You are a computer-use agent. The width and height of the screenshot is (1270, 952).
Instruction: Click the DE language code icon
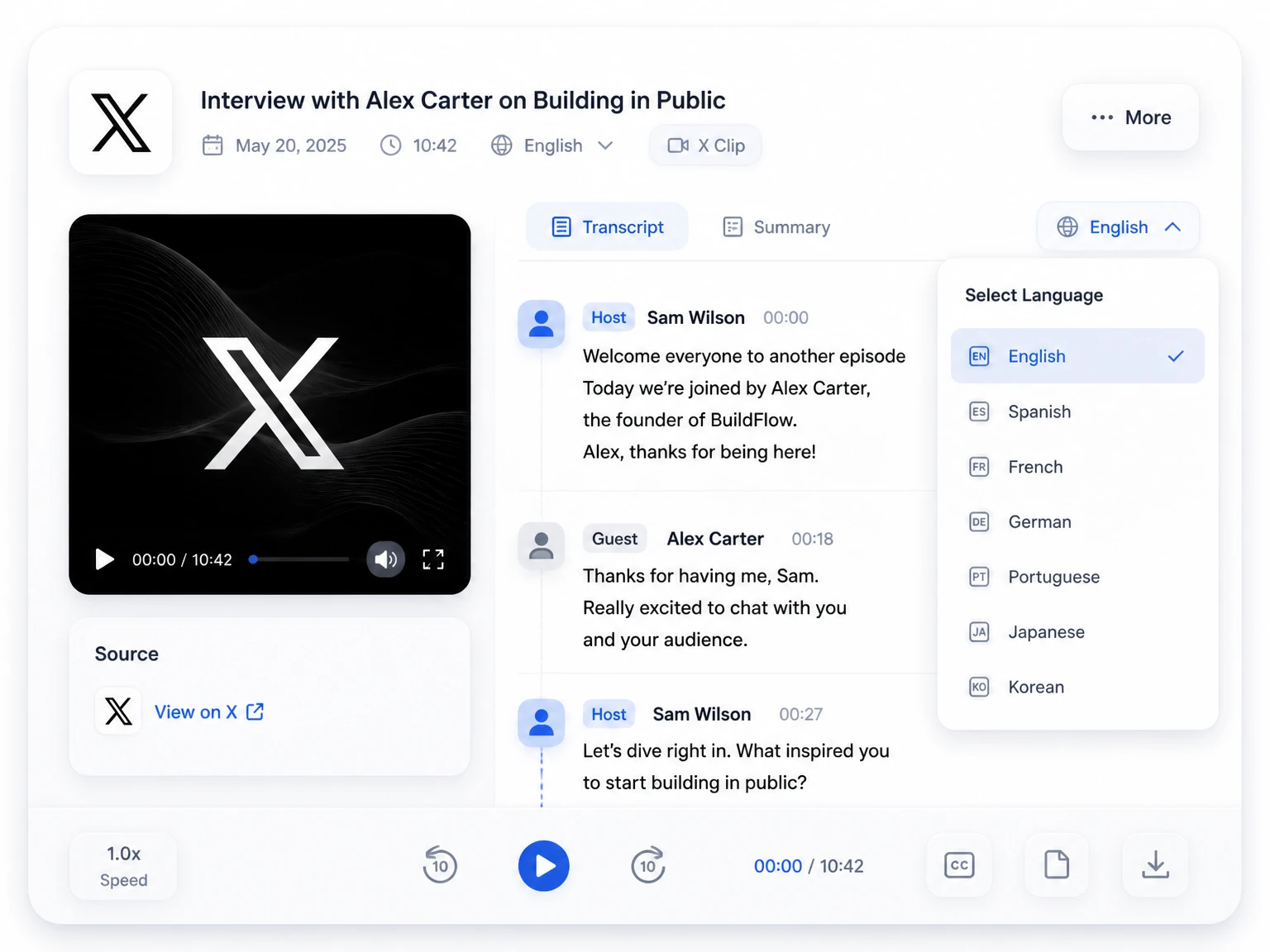(x=979, y=521)
